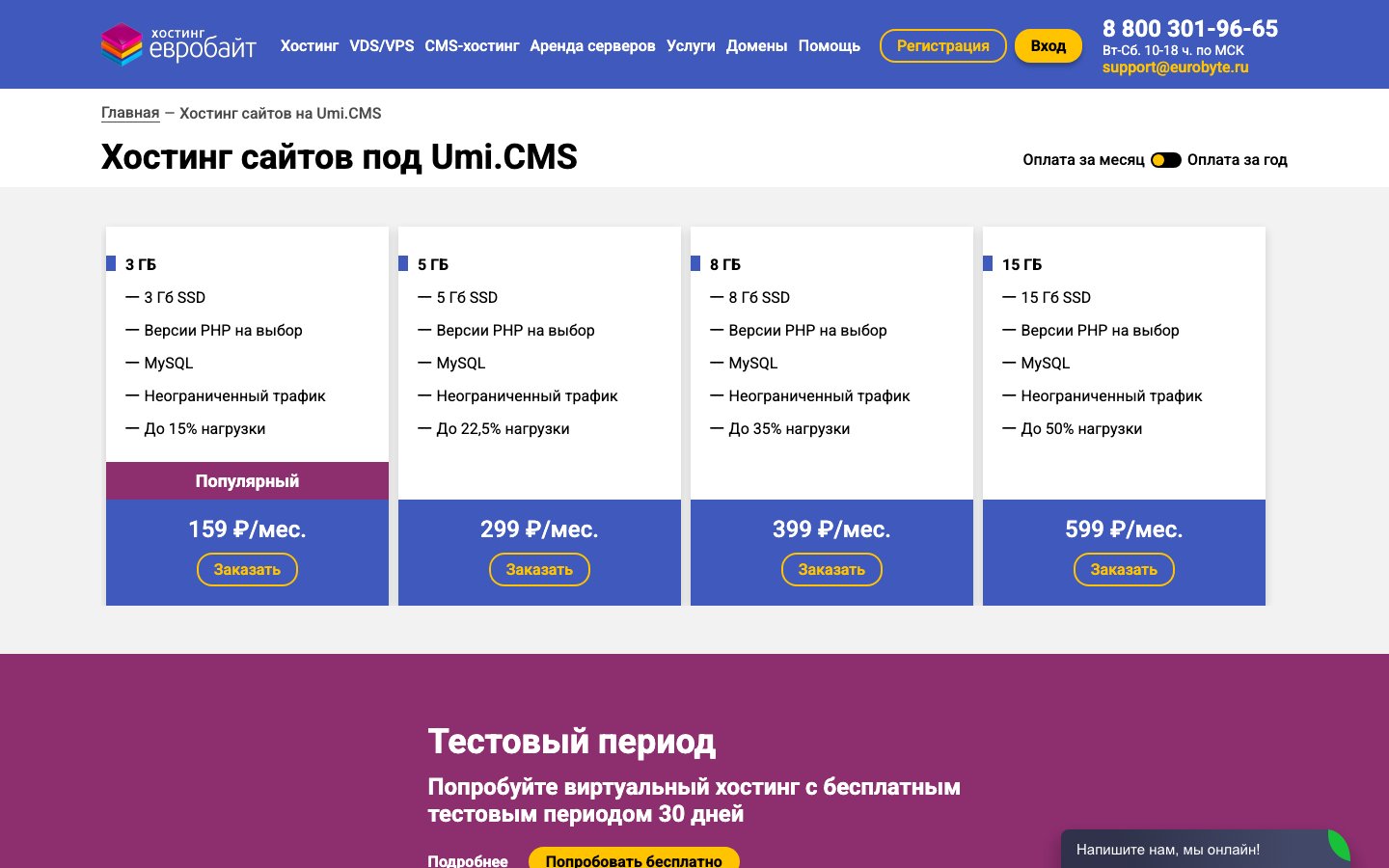Go to Главная breadcrumb link
This screenshot has width=1389, height=868.
tap(130, 113)
